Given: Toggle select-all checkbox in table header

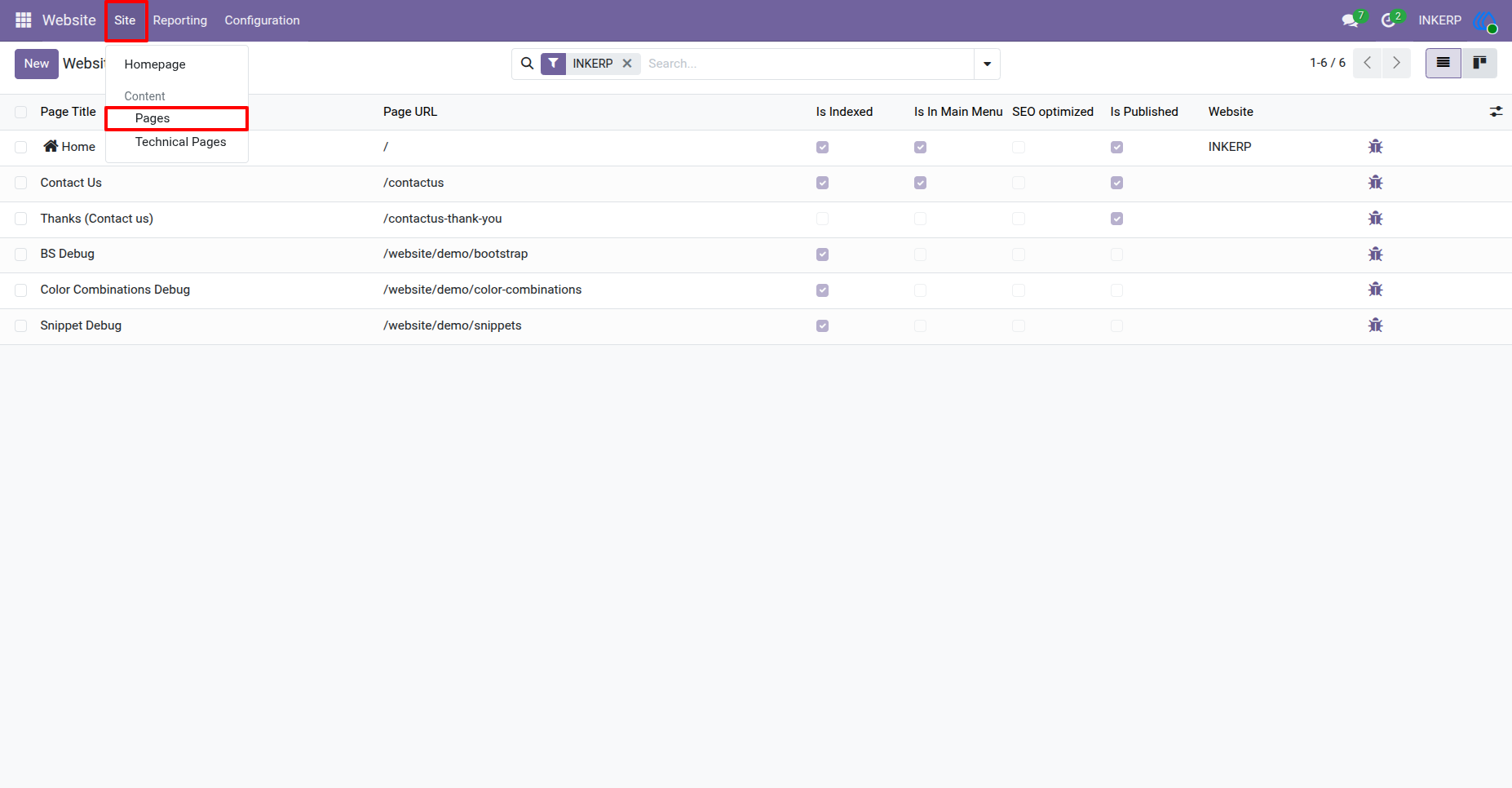Looking at the screenshot, I should tap(21, 112).
